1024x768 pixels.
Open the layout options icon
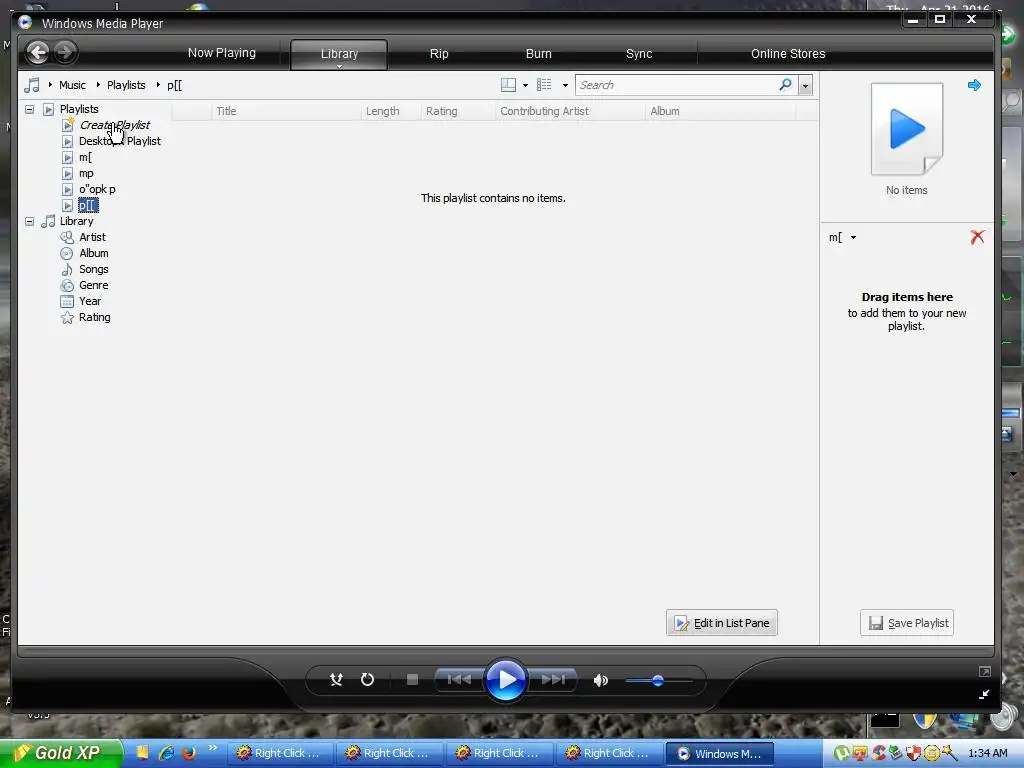click(508, 85)
